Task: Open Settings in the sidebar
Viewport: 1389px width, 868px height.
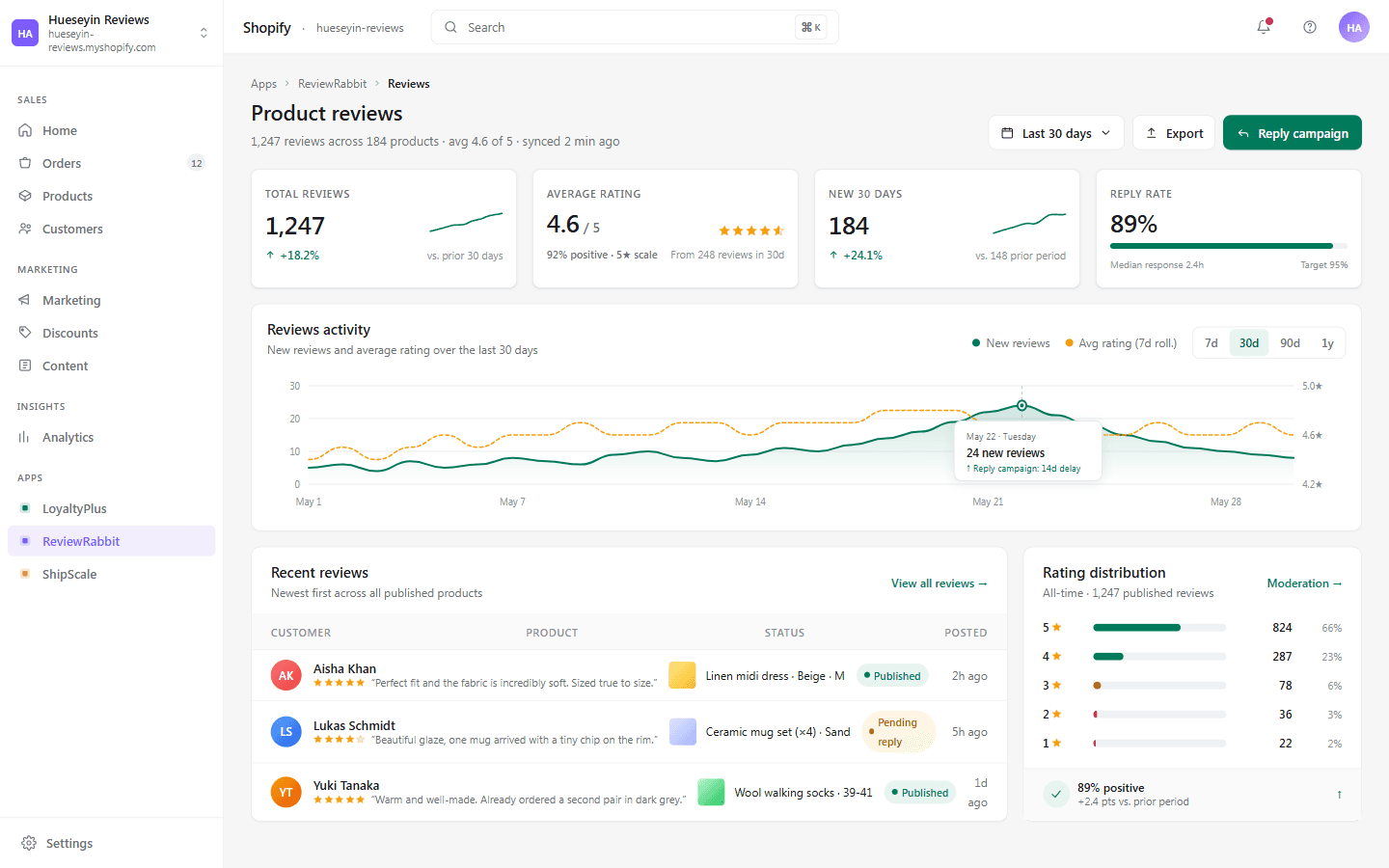Action: pos(111,843)
